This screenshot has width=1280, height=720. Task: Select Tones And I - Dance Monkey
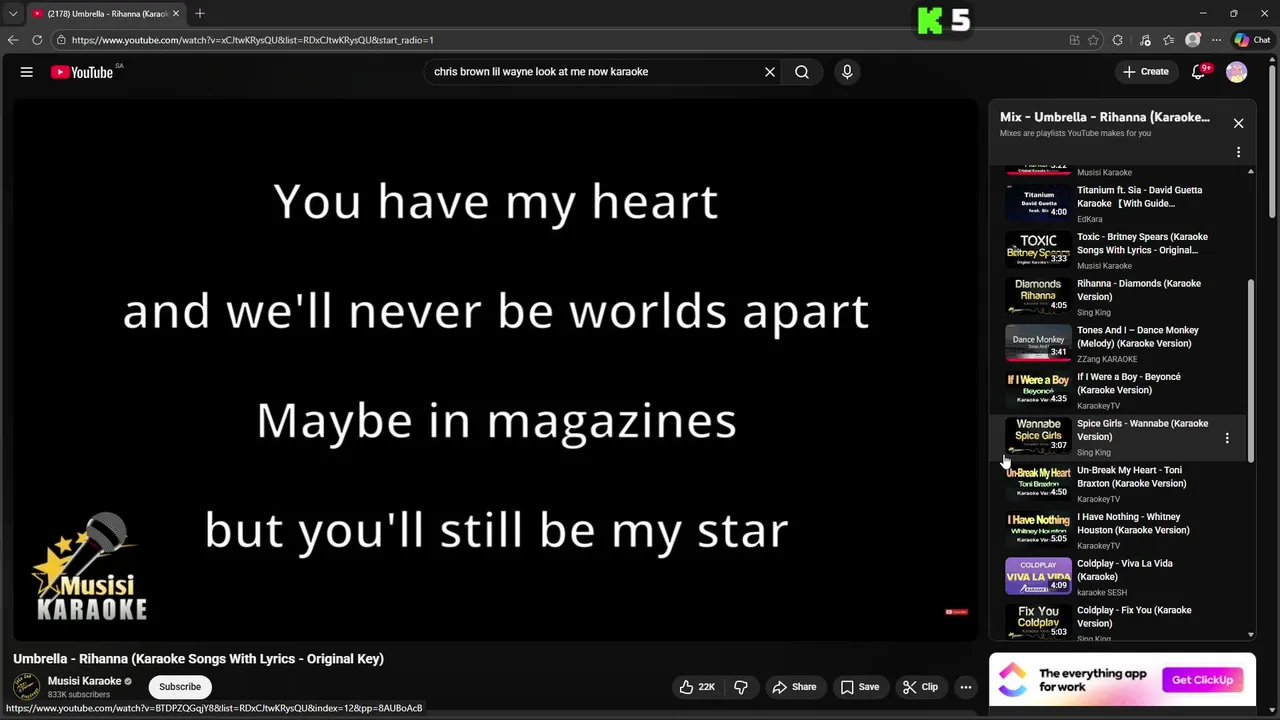tap(1116, 343)
